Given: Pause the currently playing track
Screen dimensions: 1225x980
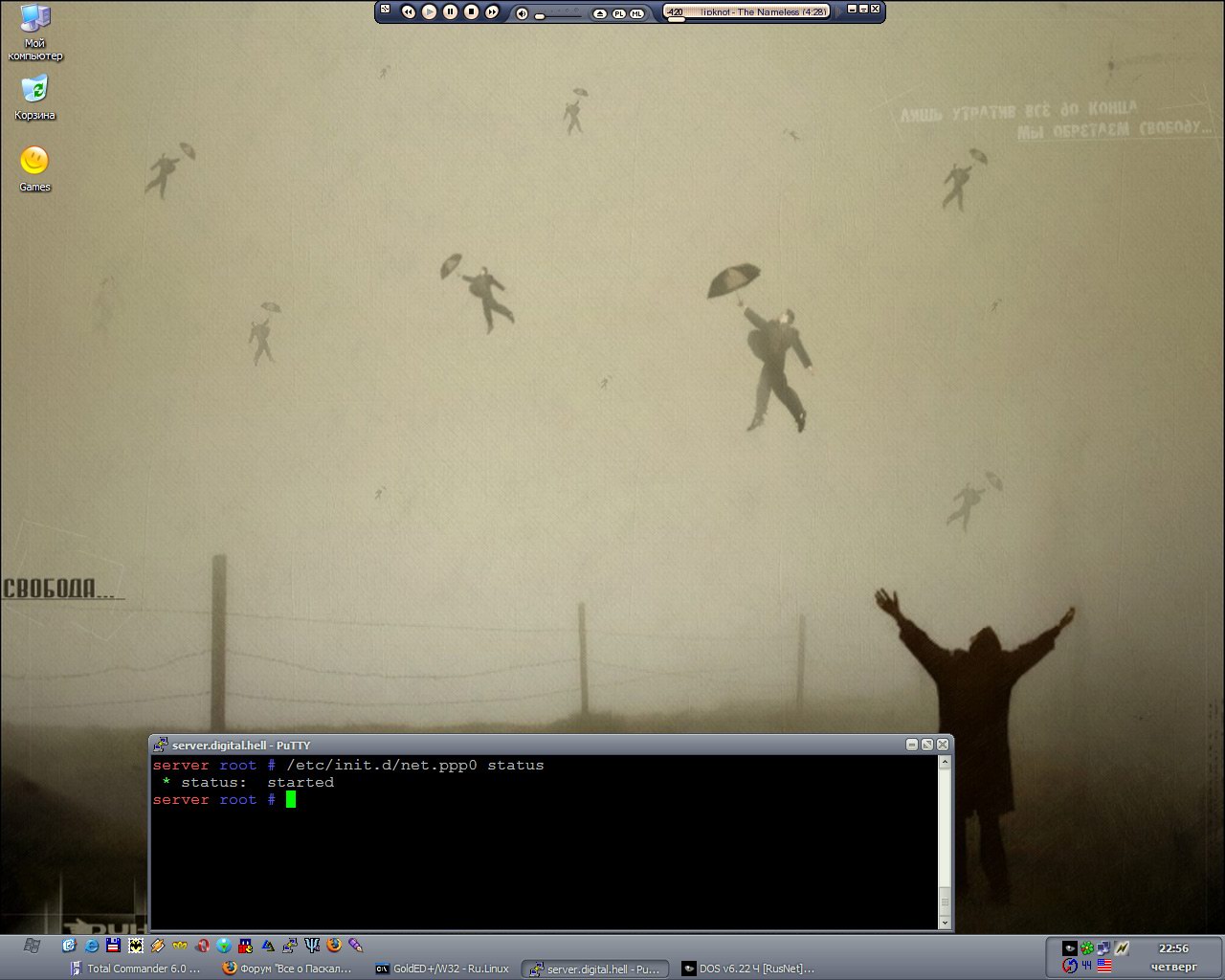Looking at the screenshot, I should coord(450,11).
